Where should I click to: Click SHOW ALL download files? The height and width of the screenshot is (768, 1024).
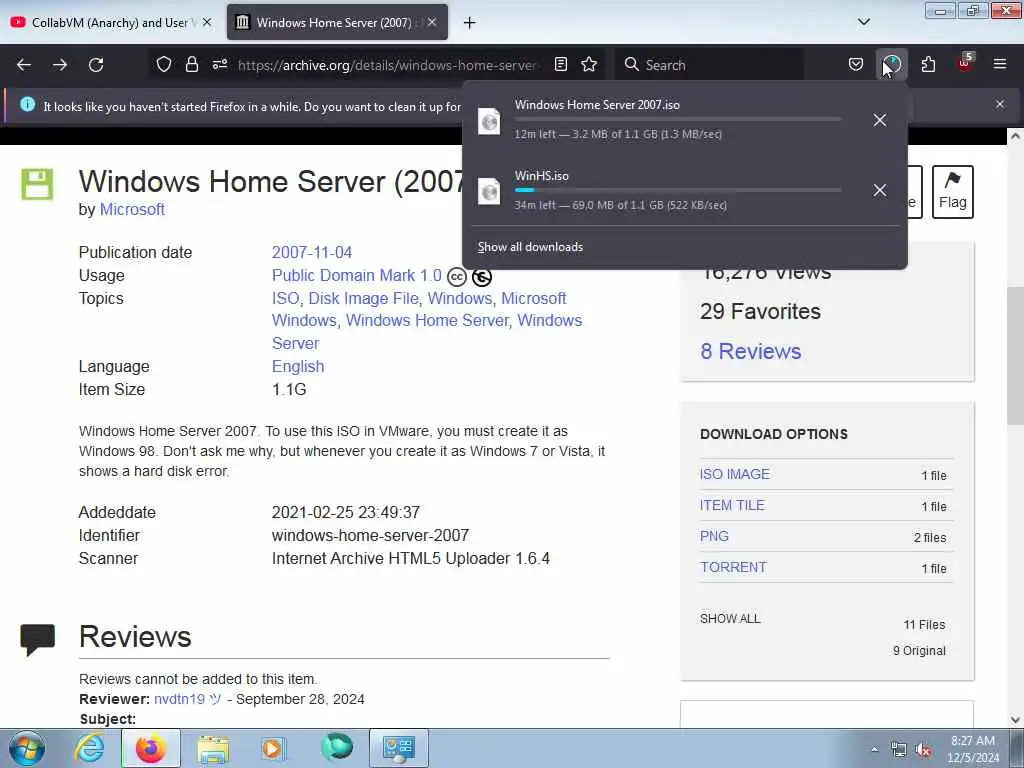(x=730, y=618)
